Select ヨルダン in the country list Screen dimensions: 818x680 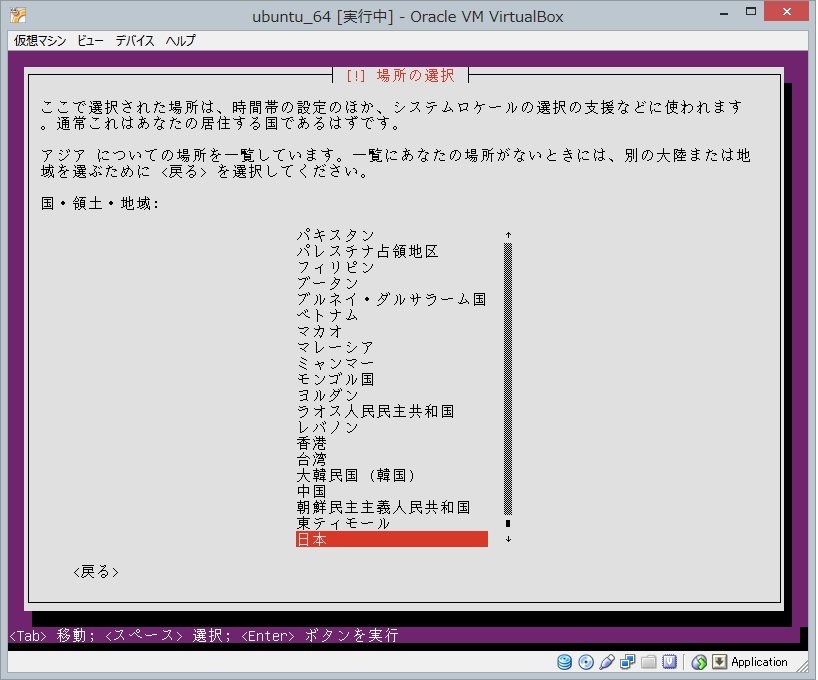[x=328, y=395]
